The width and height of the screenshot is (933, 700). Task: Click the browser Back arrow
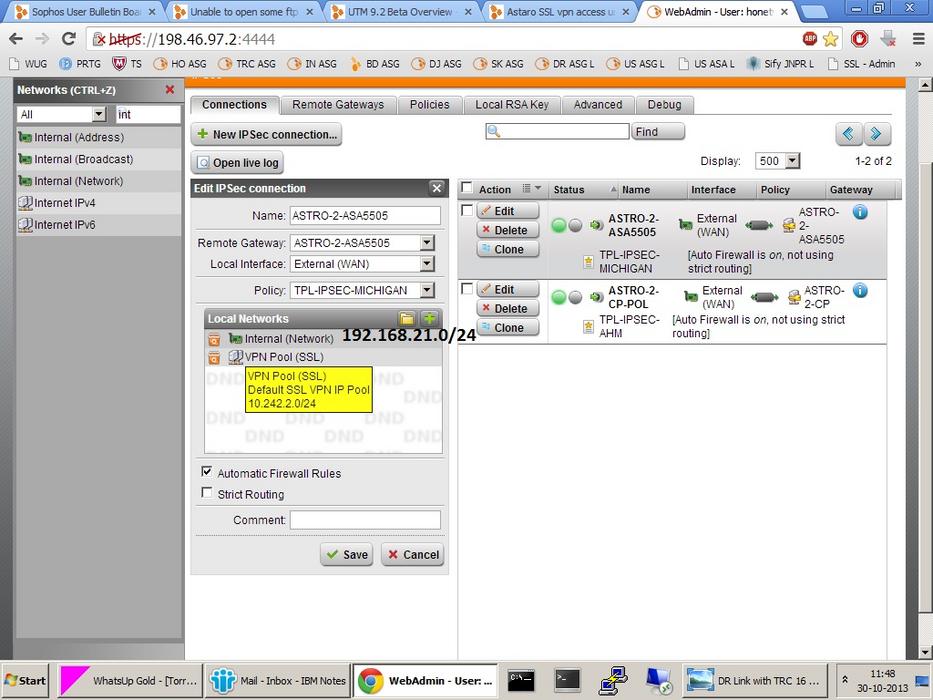[16, 39]
